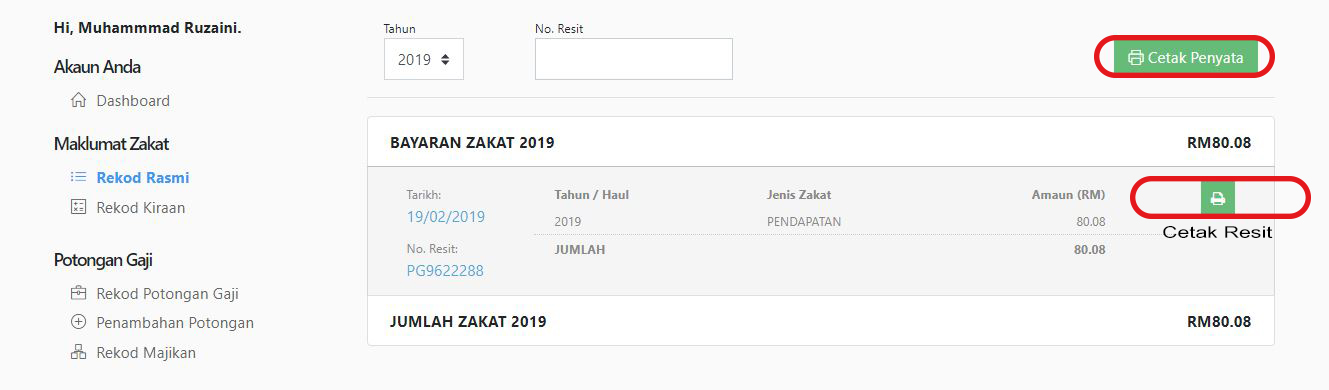The width and height of the screenshot is (1329, 390).
Task: Click the Rekod Potongan Gaji briefcase icon
Action: pos(78,294)
